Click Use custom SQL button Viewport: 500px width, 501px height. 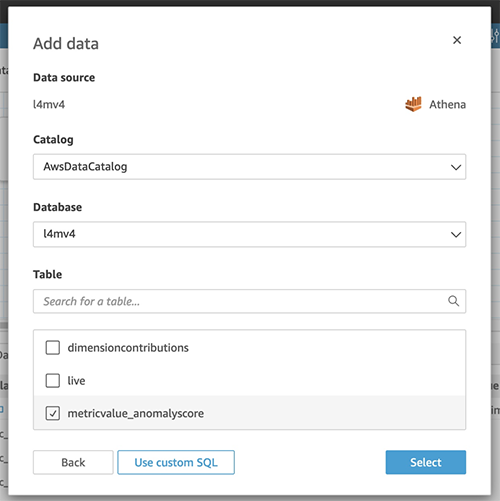[176, 462]
